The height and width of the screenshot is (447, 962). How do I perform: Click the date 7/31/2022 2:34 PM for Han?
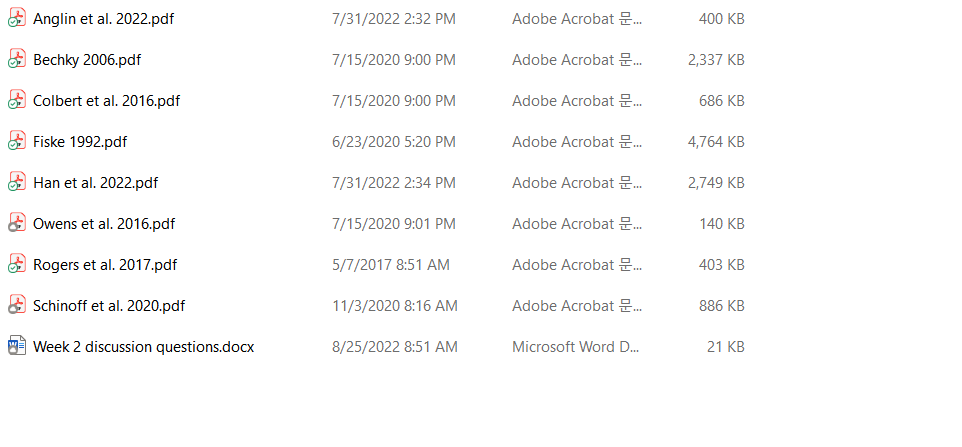pyautogui.click(x=394, y=183)
